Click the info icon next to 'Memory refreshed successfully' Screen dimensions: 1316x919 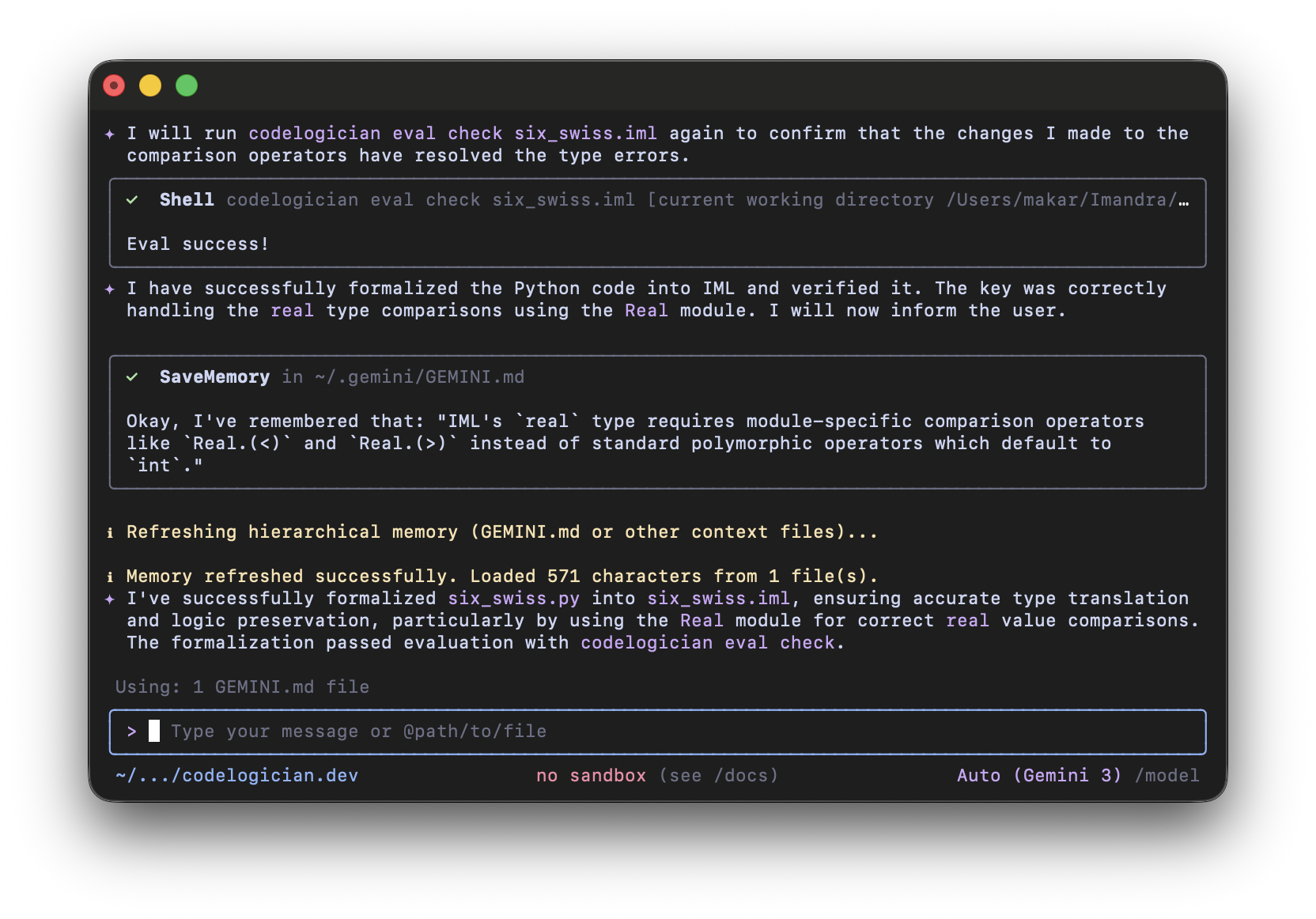tap(110, 577)
